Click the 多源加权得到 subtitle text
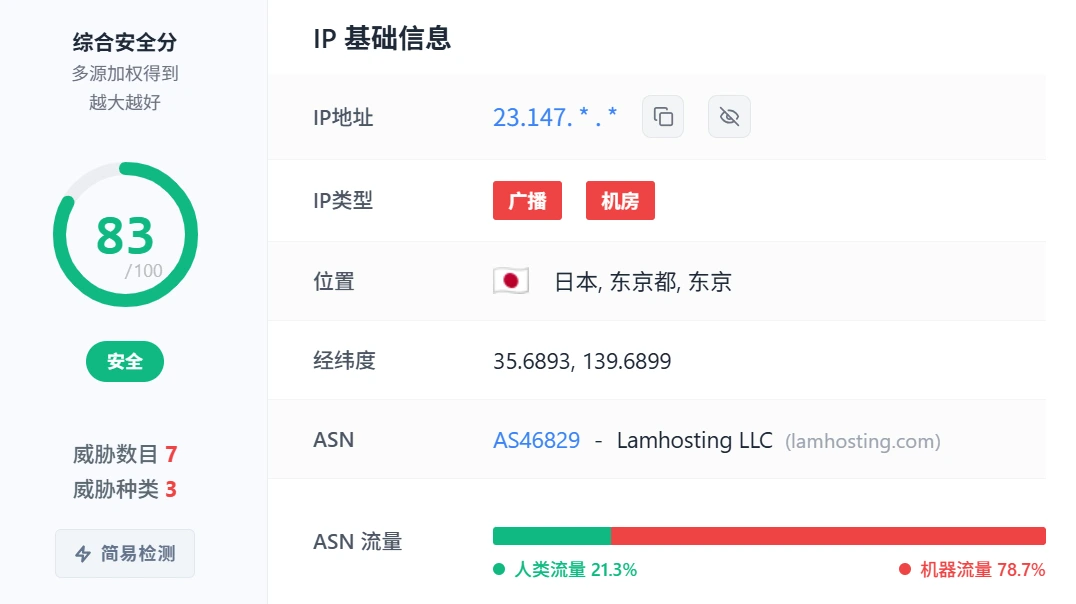This screenshot has height=604, width=1076. click(125, 73)
